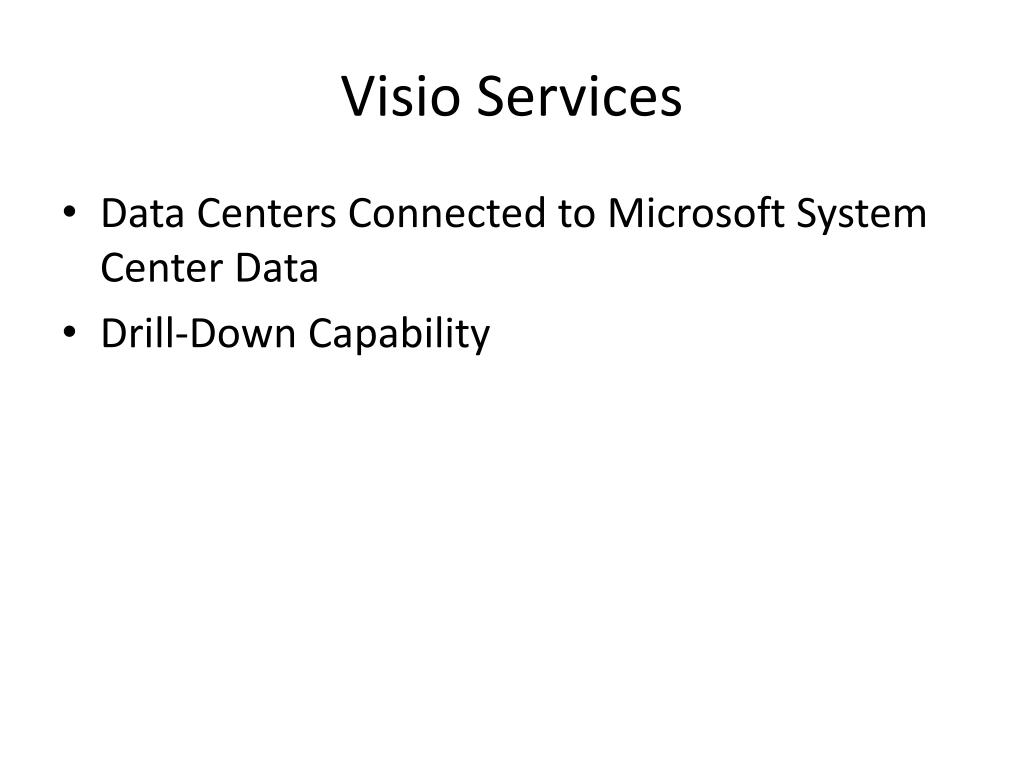The image size is (1024, 768).
Task: Click the "Microsoft System" phrase
Action: tap(767, 216)
